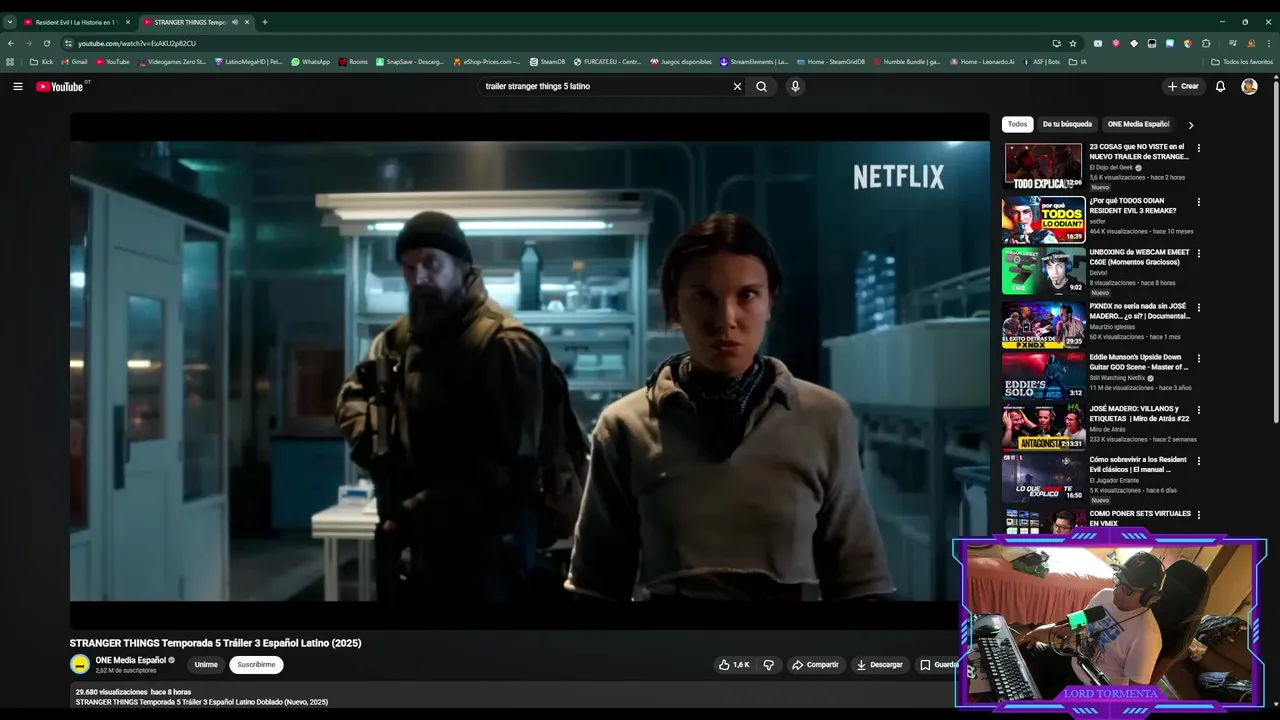This screenshot has width=1280, height=720.
Task: Clear the search box with the X
Action: pyautogui.click(x=738, y=86)
